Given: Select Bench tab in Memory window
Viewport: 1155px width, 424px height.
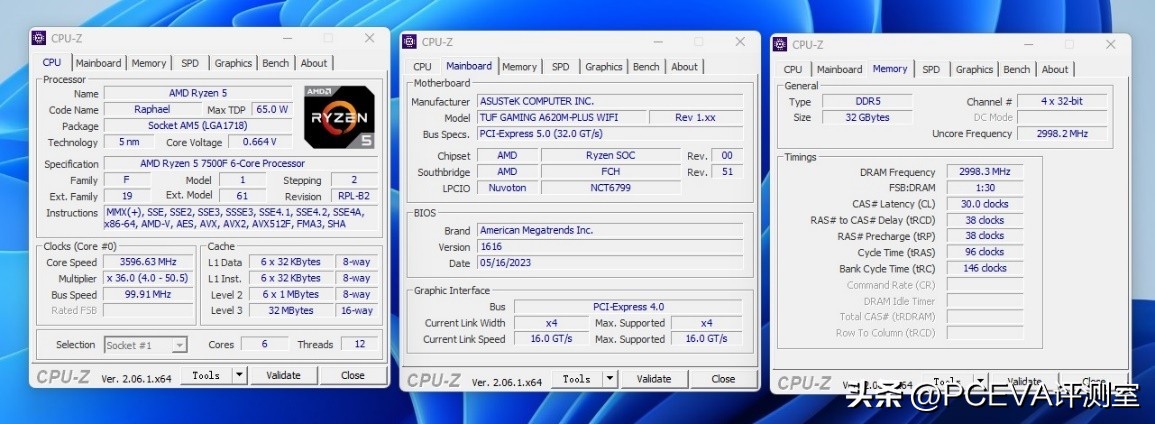Looking at the screenshot, I should coord(1016,69).
